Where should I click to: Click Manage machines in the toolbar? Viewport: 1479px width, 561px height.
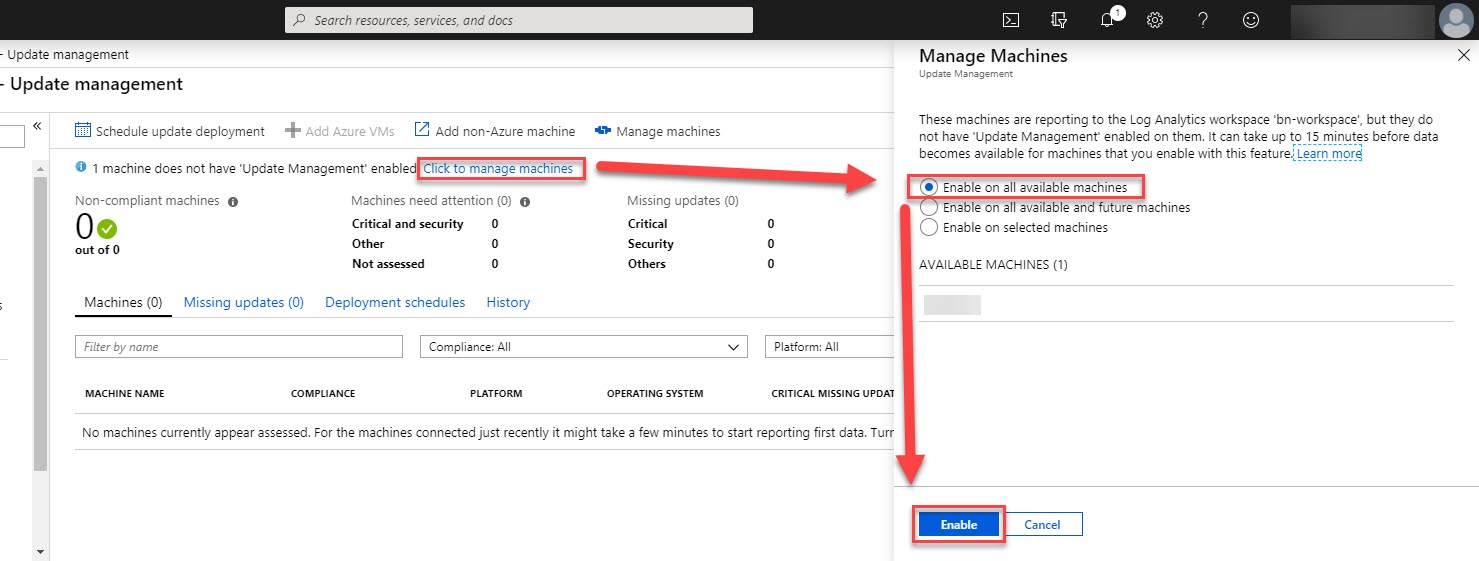tap(657, 131)
